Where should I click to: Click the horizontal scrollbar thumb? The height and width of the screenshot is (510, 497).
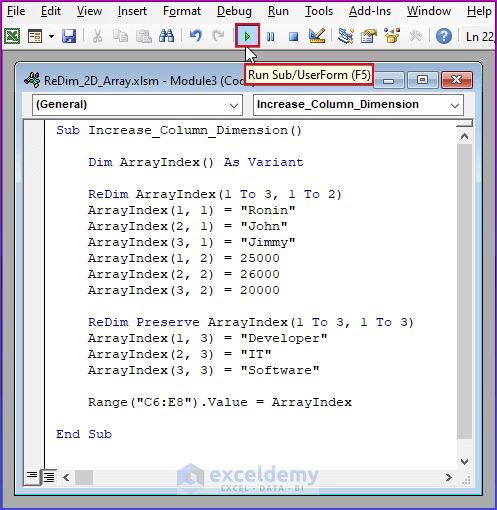tap(84, 478)
